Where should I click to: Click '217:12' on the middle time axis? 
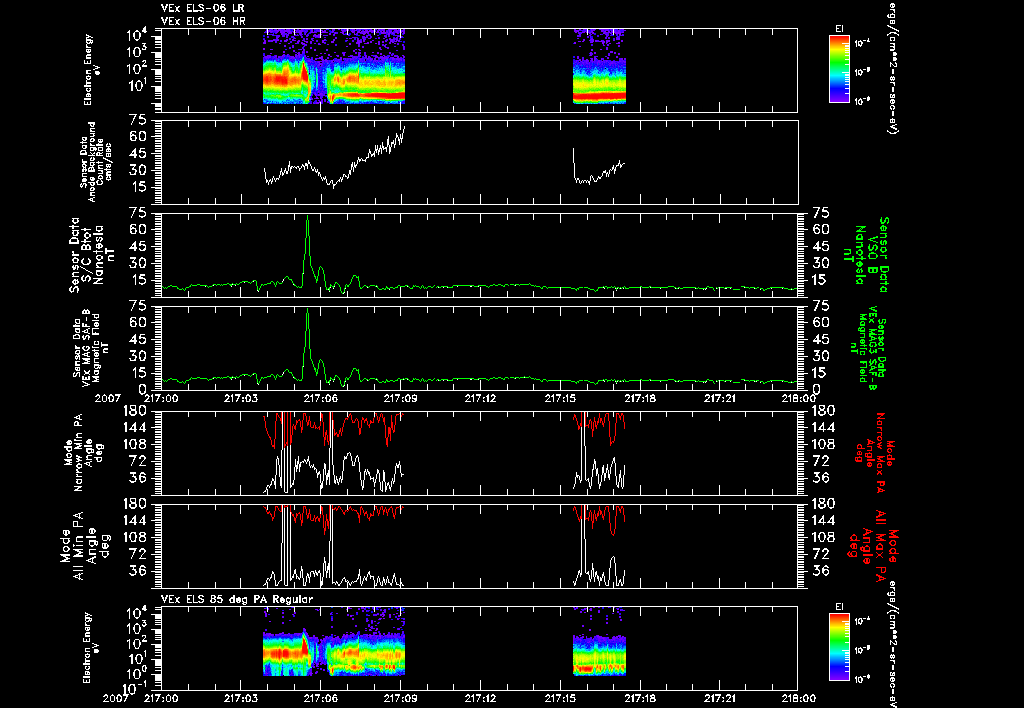[480, 398]
